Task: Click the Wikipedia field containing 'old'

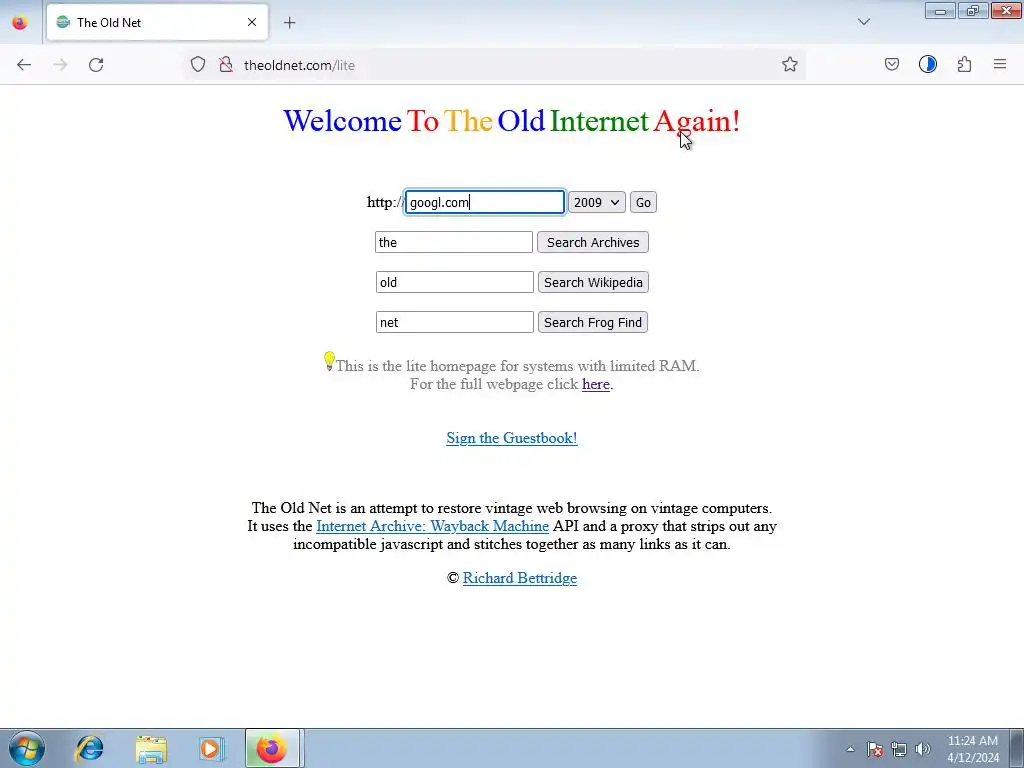Action: (x=455, y=282)
